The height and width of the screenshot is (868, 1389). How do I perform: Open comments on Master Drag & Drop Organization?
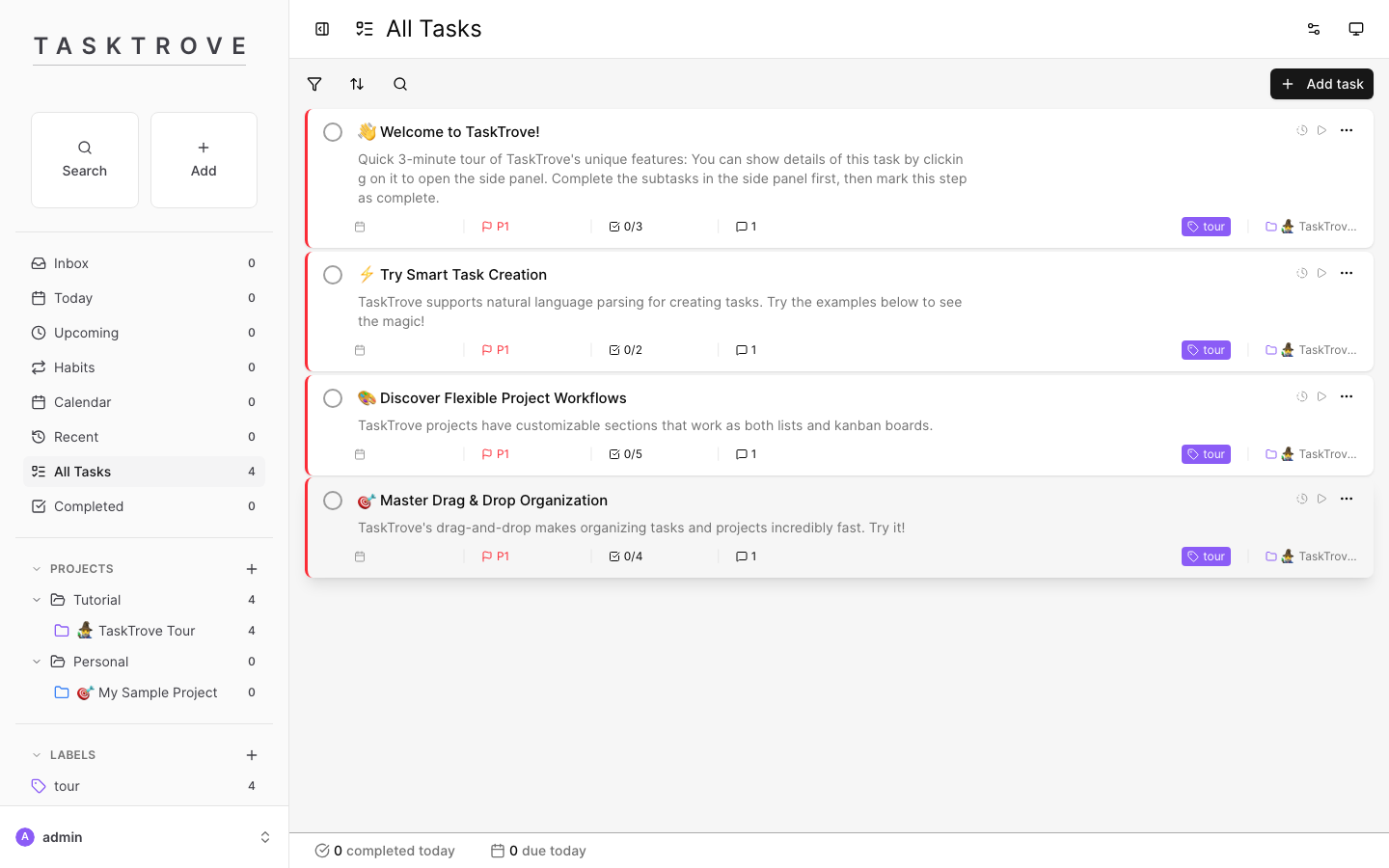click(x=746, y=556)
